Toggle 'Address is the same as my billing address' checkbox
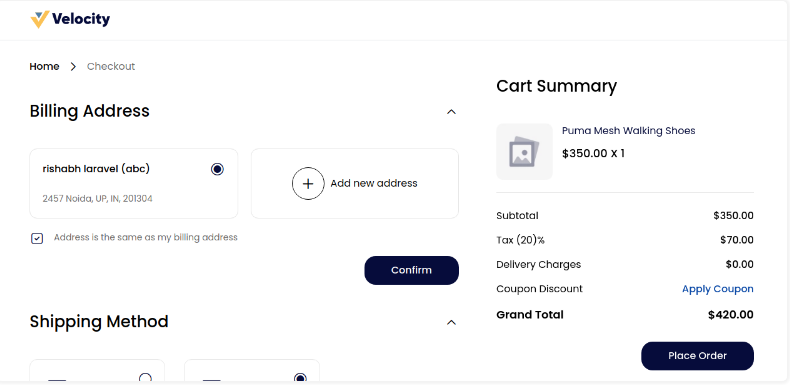This screenshot has height=385, width=790. 37,238
